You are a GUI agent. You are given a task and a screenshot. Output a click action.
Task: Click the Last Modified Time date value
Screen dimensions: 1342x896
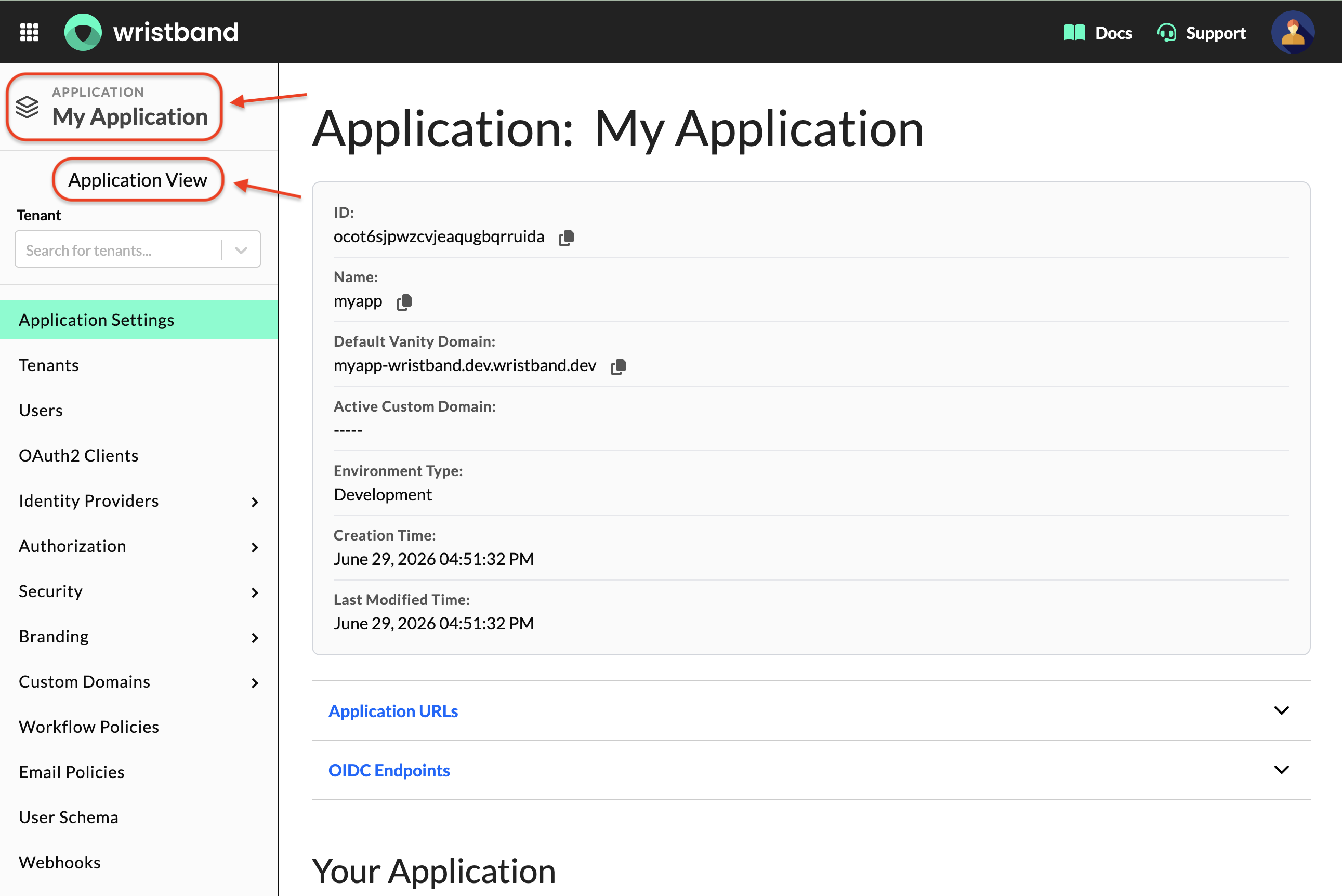point(433,624)
